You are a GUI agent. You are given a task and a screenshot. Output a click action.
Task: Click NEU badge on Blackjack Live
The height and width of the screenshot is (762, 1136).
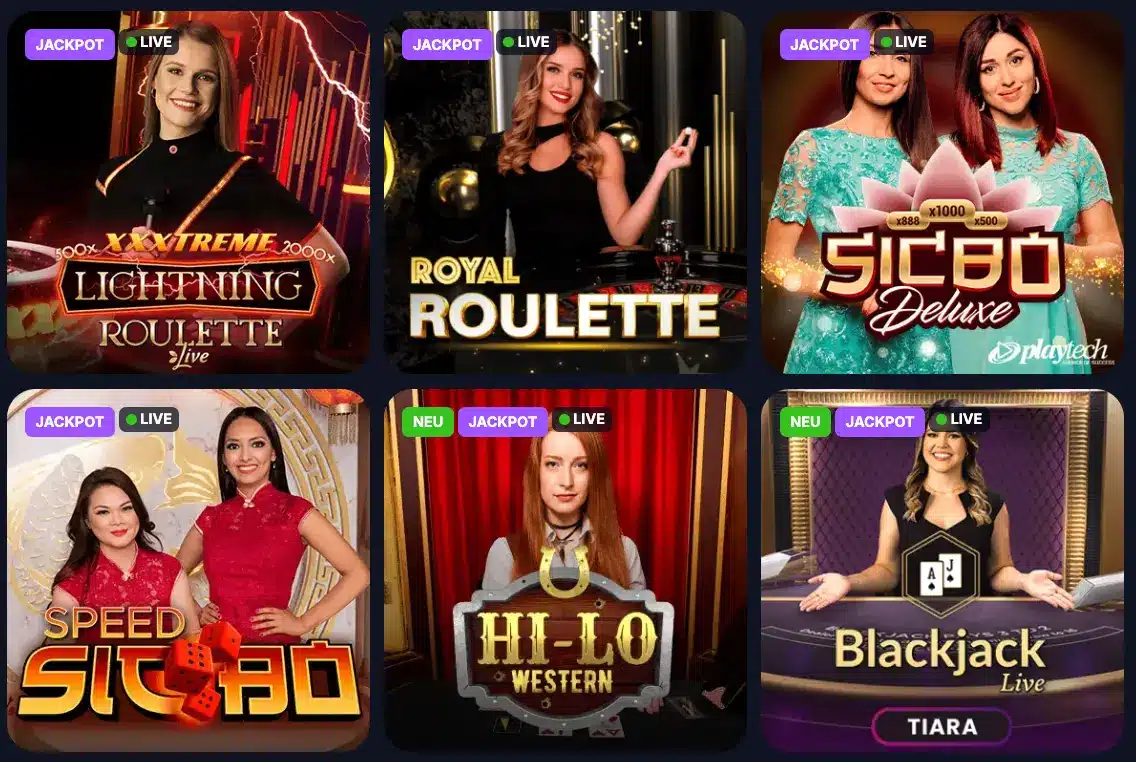coord(805,422)
